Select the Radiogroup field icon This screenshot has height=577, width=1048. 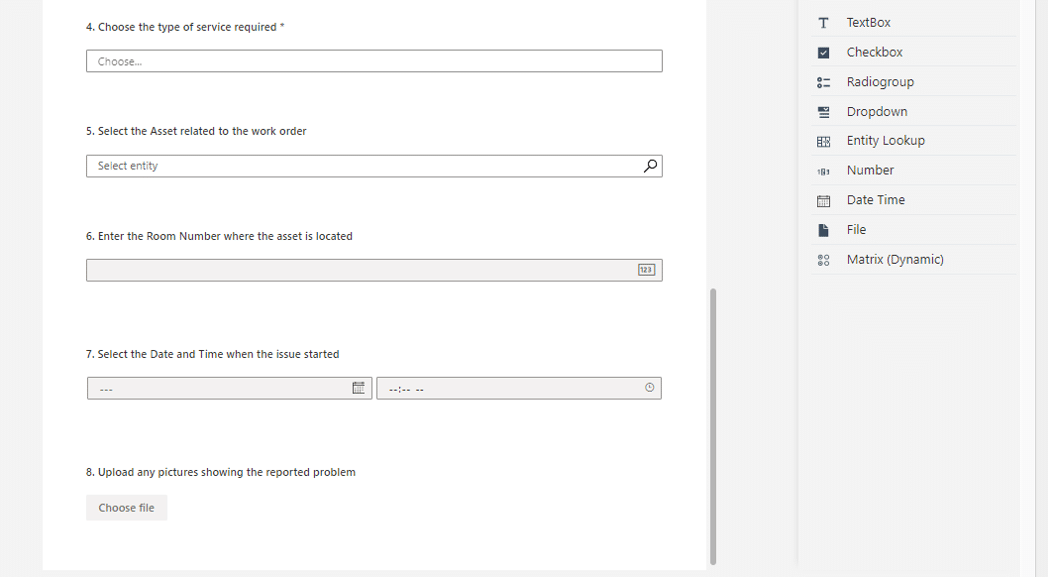[823, 81]
